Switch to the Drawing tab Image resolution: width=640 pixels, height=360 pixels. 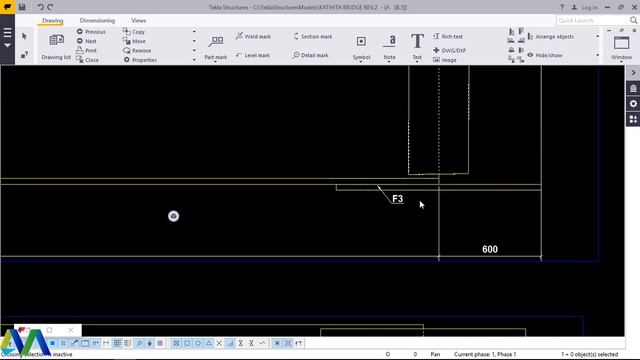[53, 20]
